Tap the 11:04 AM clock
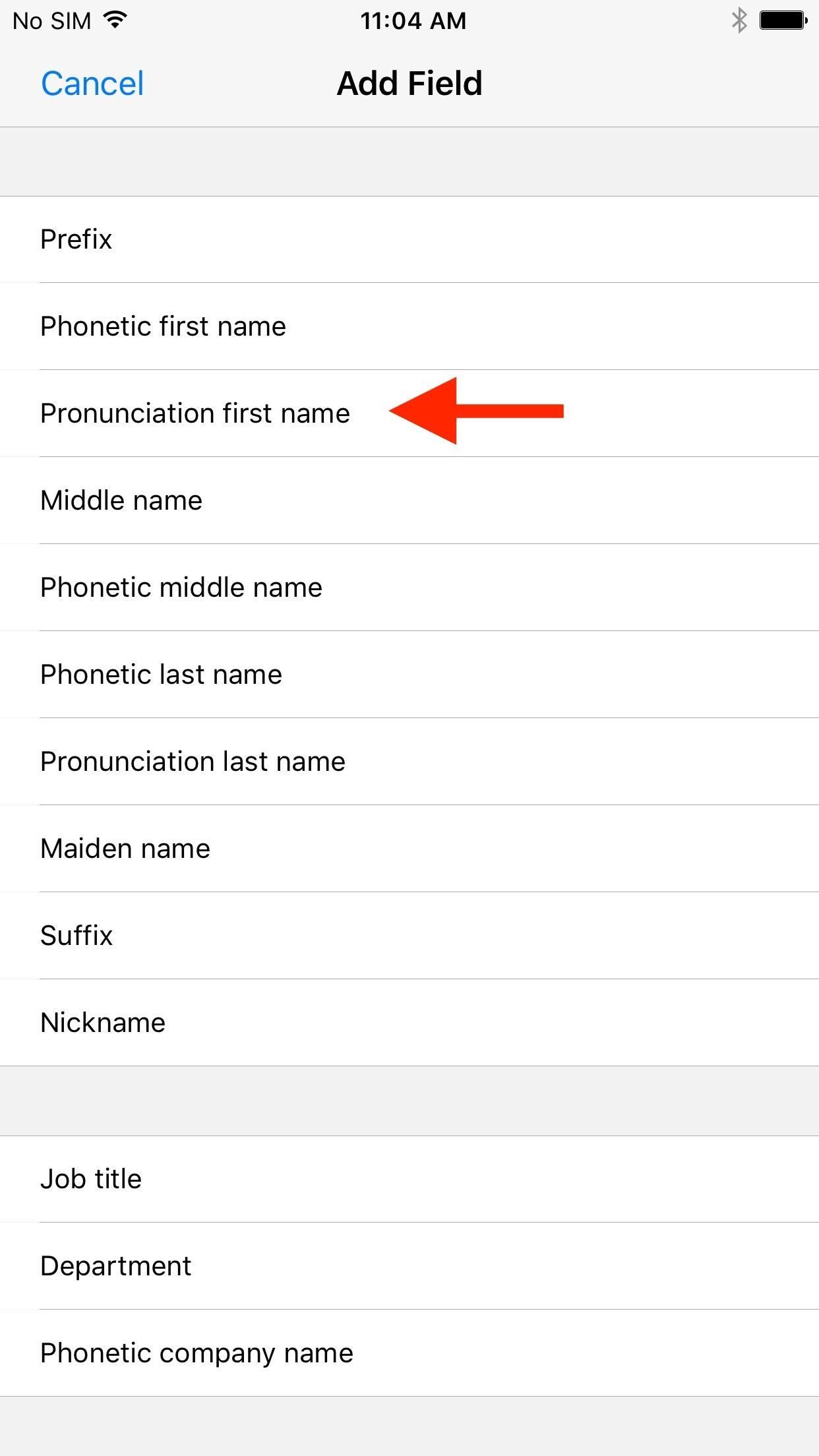 [413, 21]
